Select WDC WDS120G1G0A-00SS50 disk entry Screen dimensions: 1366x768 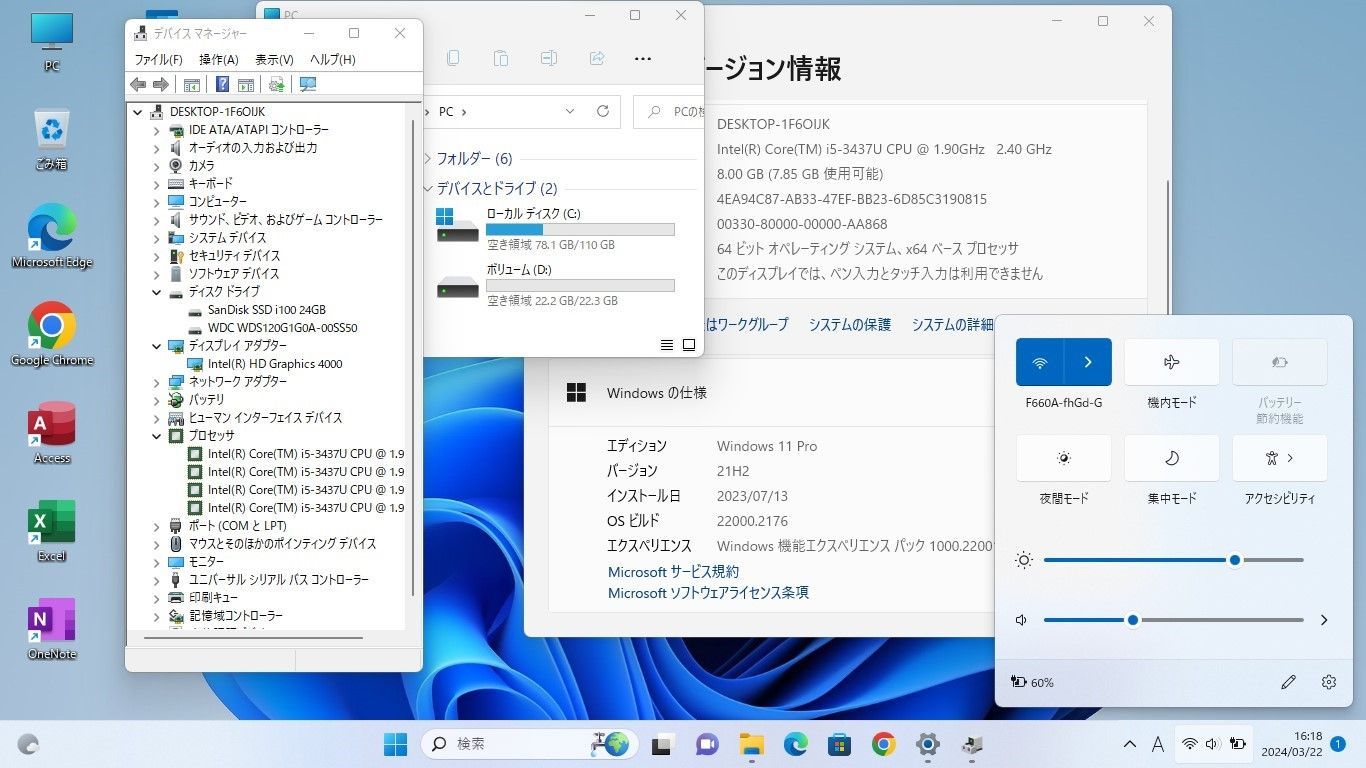[x=273, y=328]
